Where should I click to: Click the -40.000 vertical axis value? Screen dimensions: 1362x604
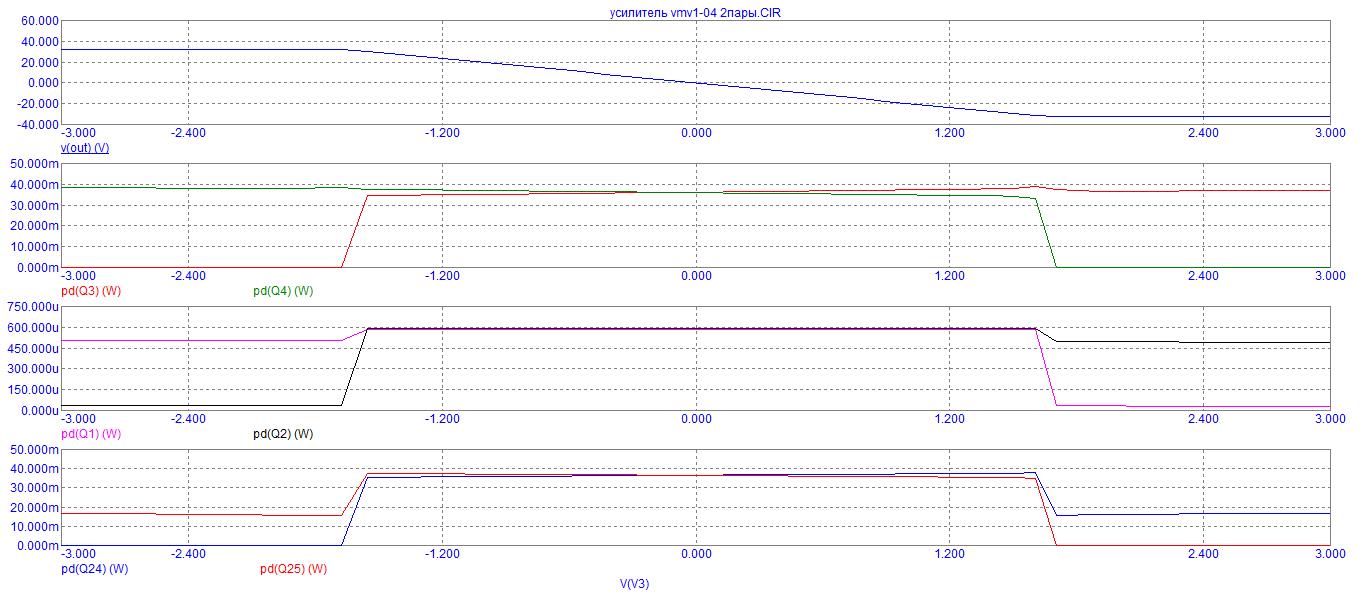coord(36,125)
